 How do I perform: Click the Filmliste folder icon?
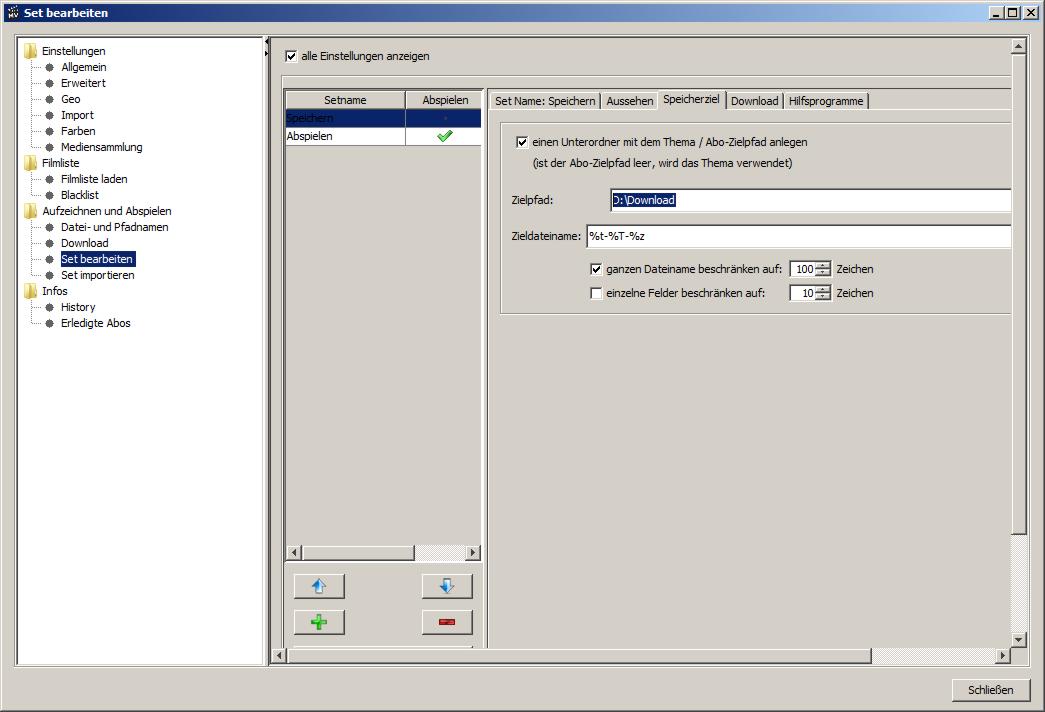tap(31, 163)
